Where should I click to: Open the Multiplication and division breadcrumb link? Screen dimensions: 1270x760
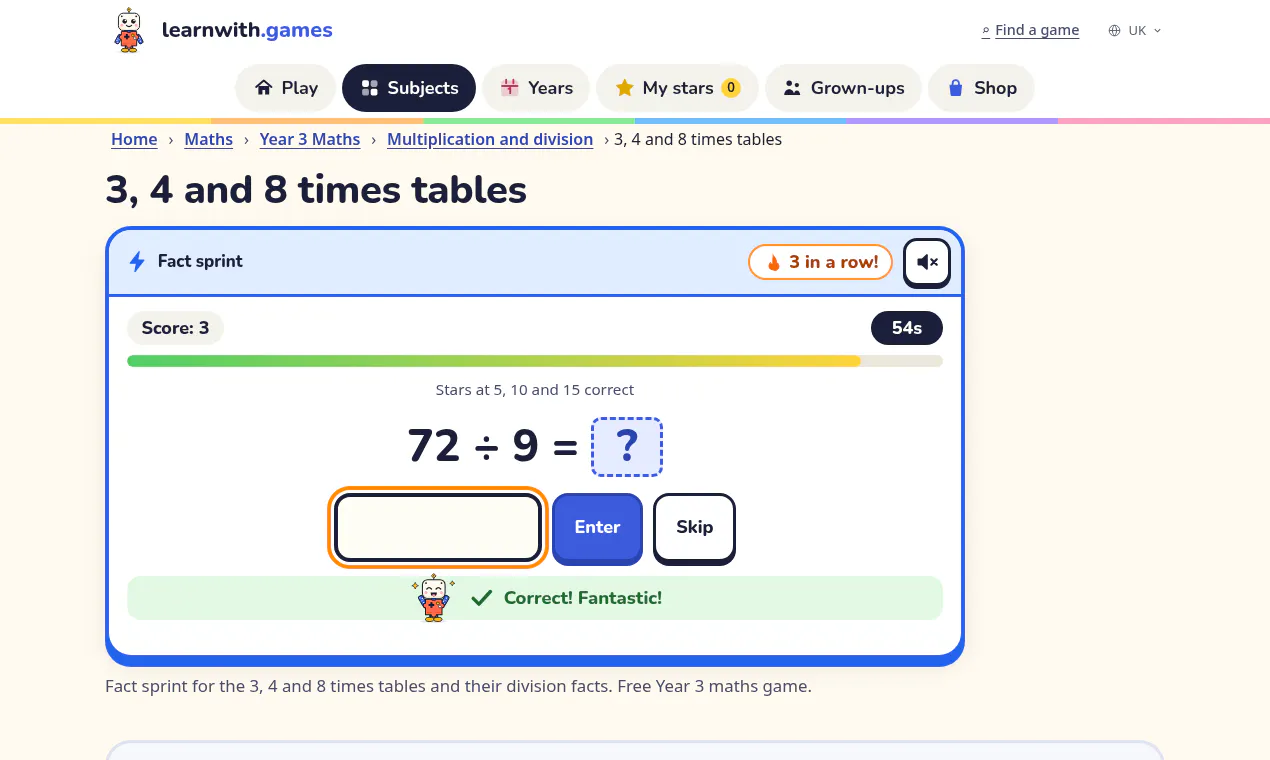(490, 139)
